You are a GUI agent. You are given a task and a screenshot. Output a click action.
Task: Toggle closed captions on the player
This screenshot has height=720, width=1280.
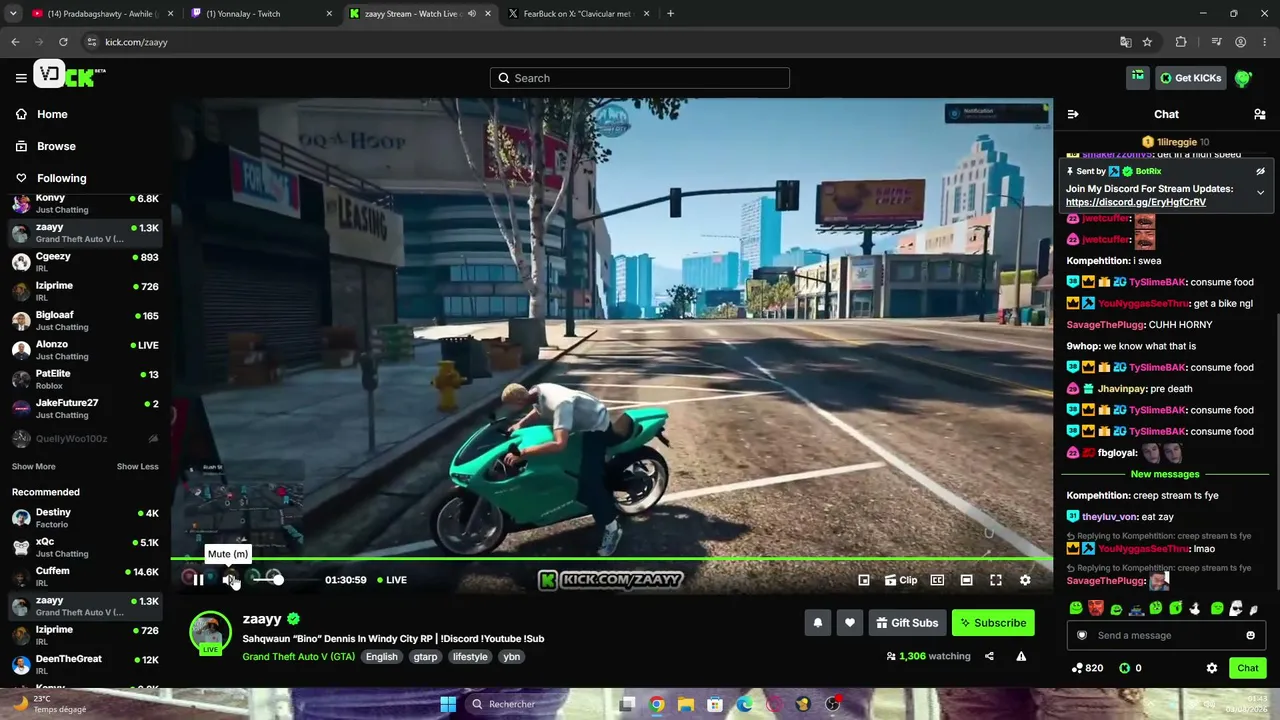[x=937, y=580]
